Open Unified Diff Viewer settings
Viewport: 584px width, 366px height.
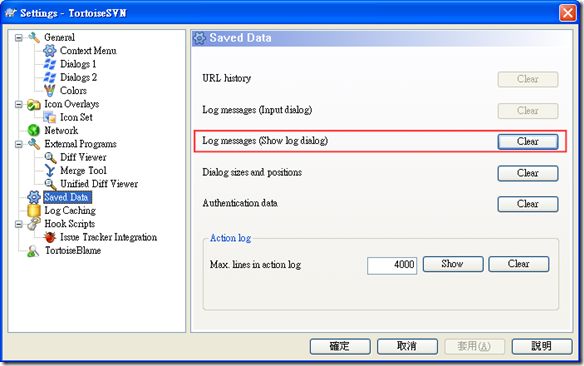[99, 184]
